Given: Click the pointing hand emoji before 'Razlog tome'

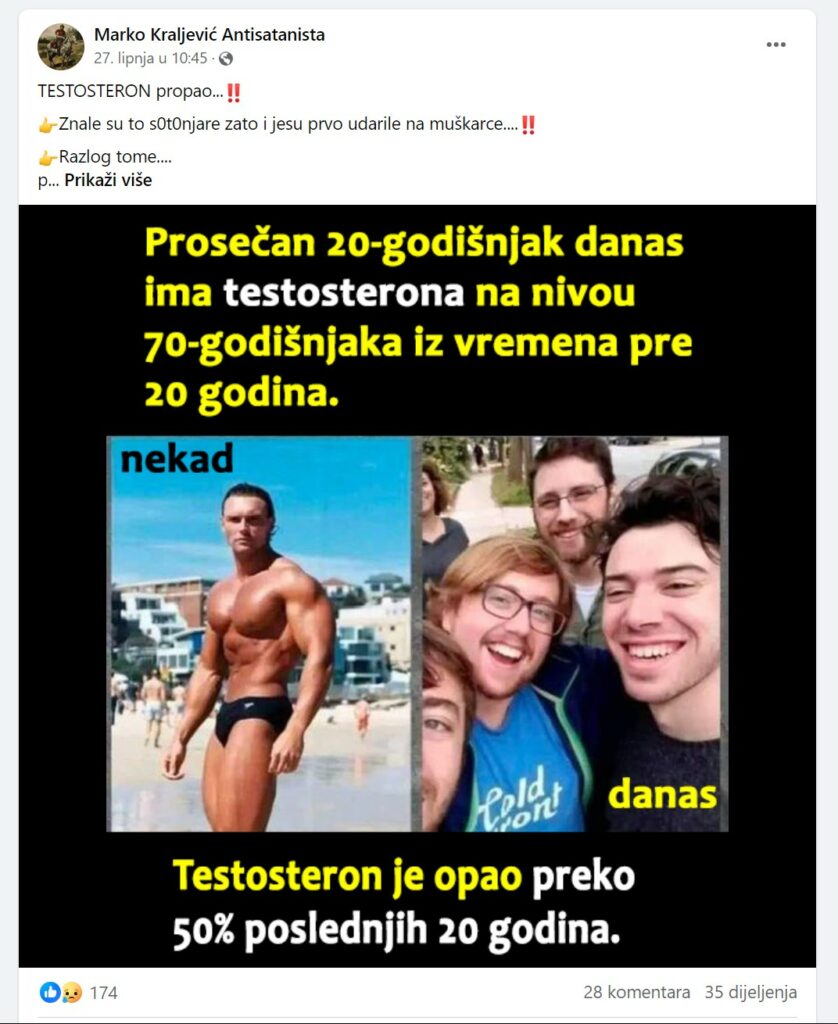Looking at the screenshot, I should point(47,157).
